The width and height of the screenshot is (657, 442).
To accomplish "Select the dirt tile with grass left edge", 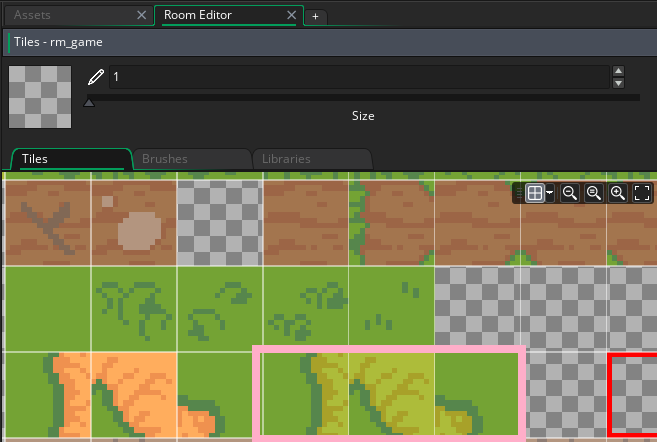I will pyautogui.click(x=391, y=223).
